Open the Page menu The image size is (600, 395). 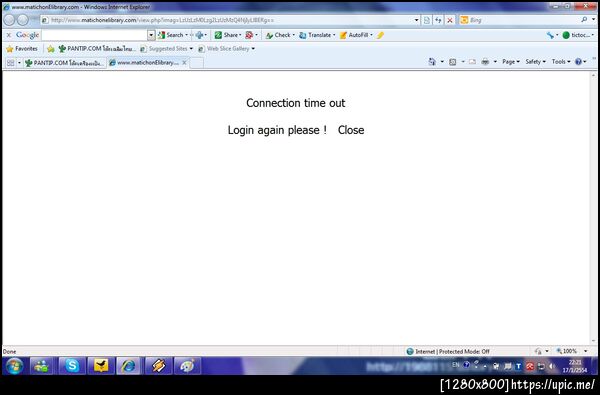tap(511, 62)
